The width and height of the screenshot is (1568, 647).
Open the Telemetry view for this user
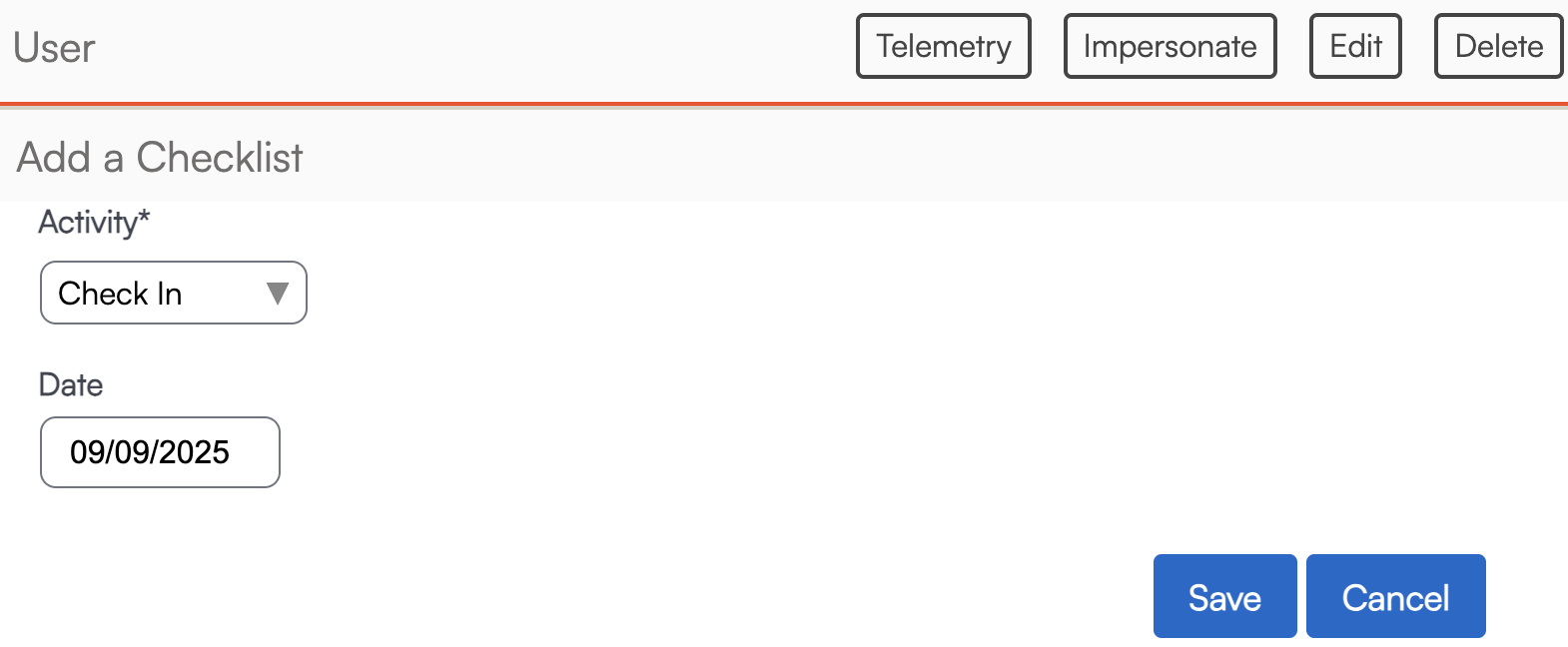[x=943, y=46]
